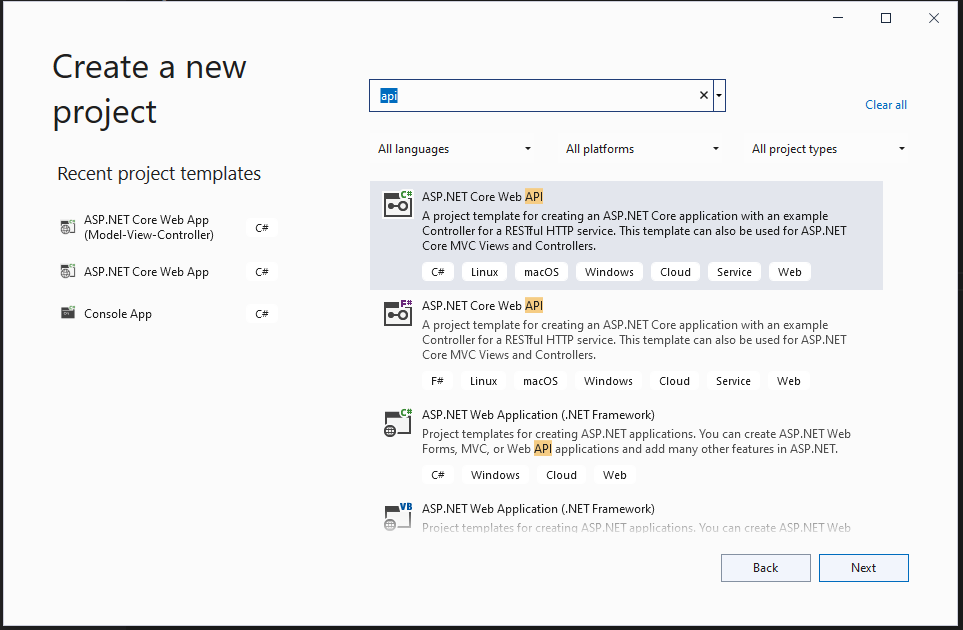Click into the template search field
The width and height of the screenshot is (963, 630).
point(540,96)
